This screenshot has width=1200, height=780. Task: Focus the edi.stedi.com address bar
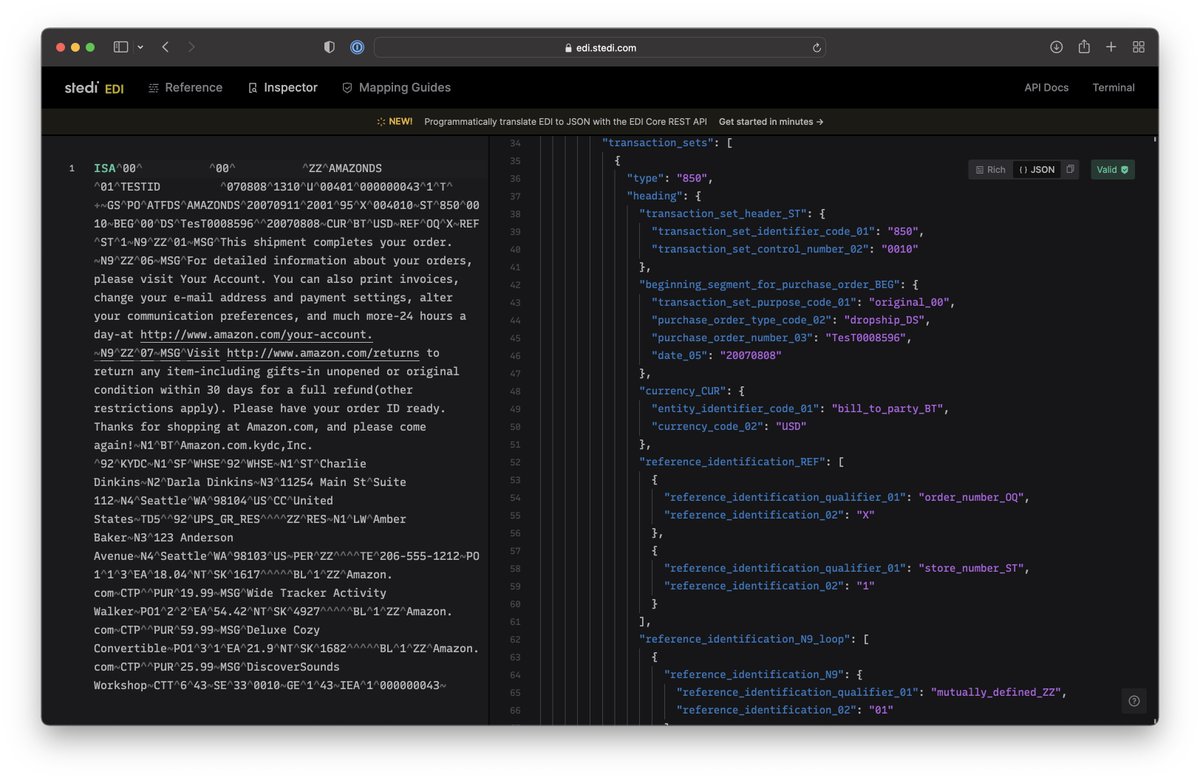coord(600,47)
